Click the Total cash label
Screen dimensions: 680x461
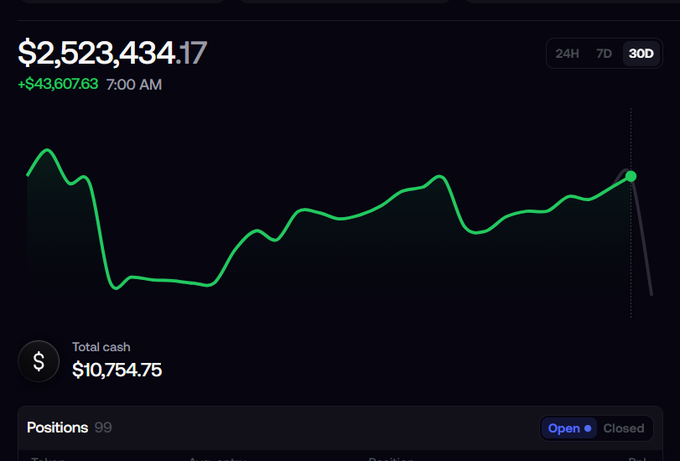coord(101,347)
